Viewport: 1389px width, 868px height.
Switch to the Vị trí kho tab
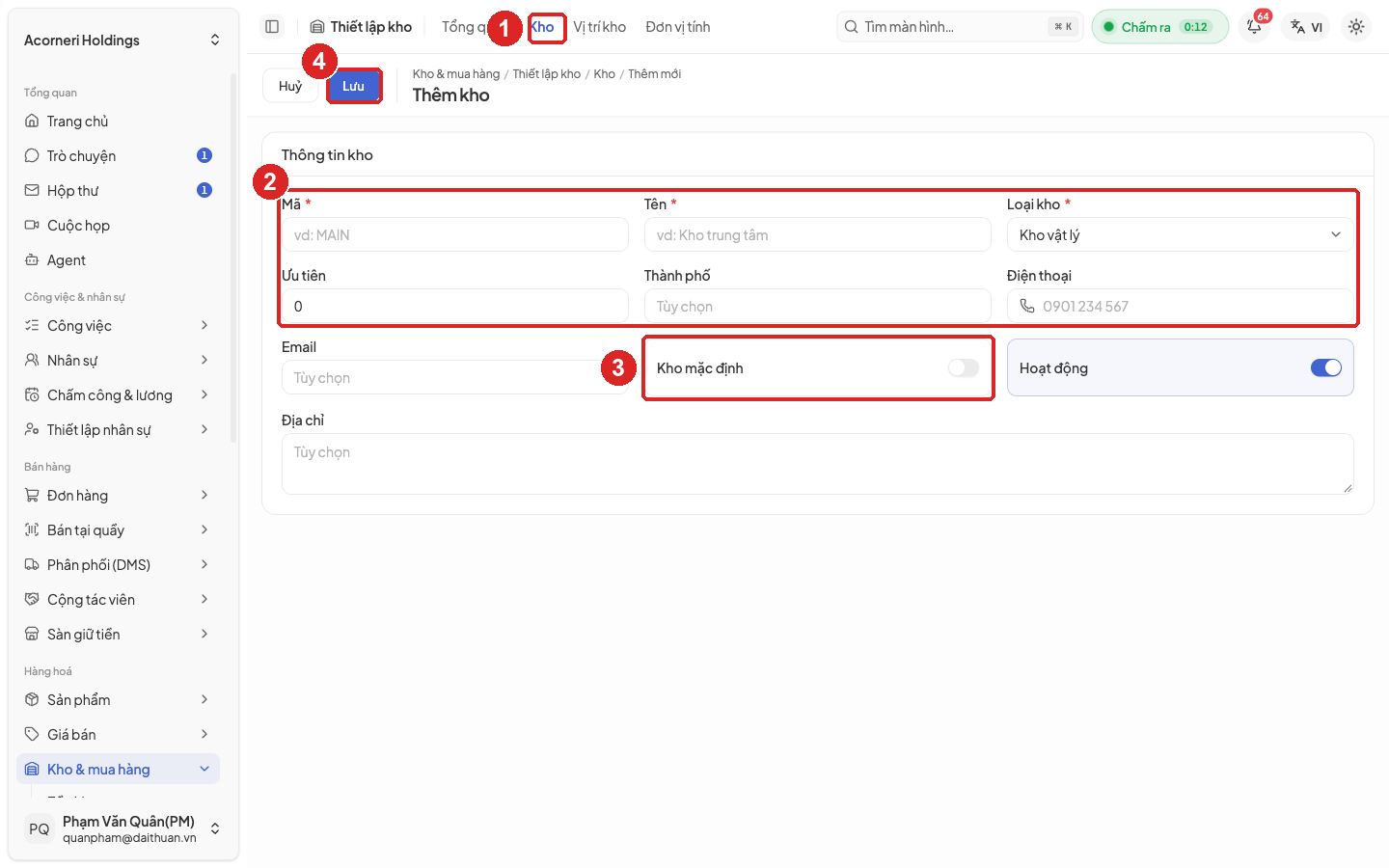599,27
